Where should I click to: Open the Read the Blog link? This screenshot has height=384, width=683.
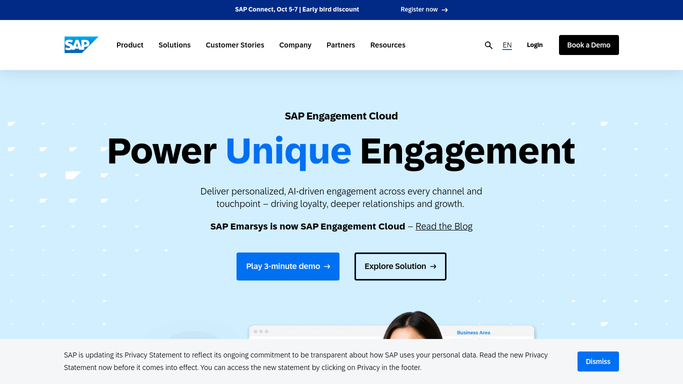click(x=444, y=226)
